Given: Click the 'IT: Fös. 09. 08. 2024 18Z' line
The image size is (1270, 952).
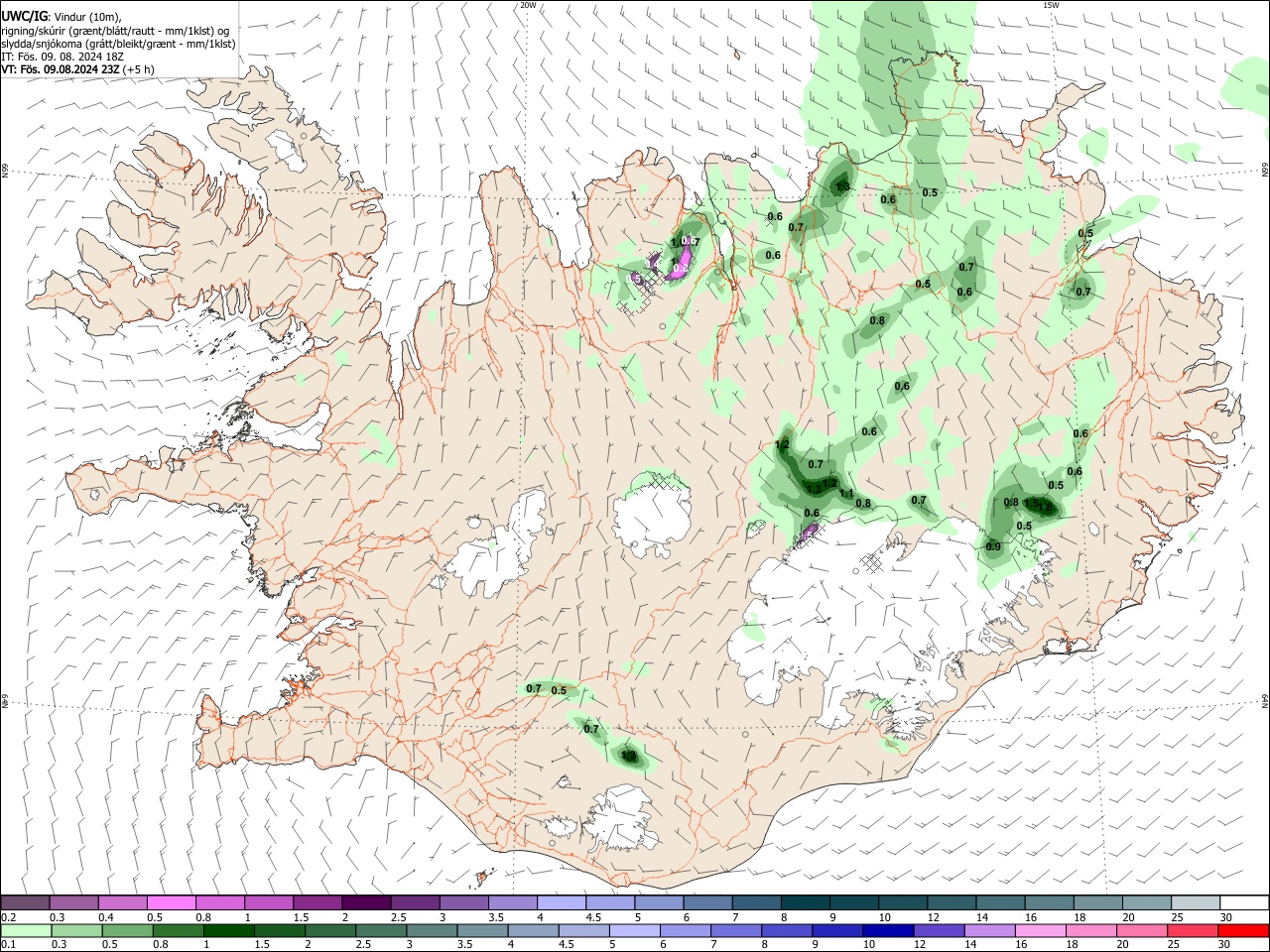Looking at the screenshot, I should pos(63,57).
